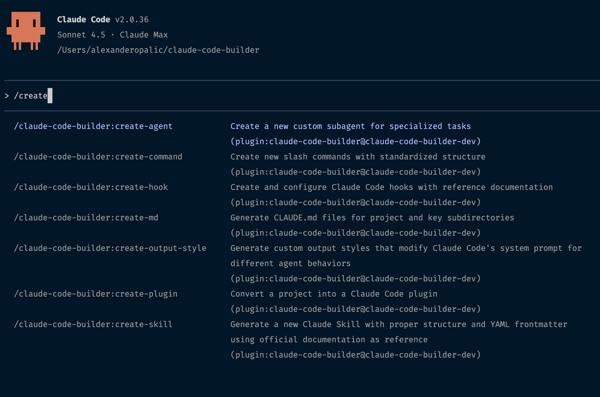The image size is (600, 397).
Task: Click 'Generate custom output styles' description
Action: point(406,248)
